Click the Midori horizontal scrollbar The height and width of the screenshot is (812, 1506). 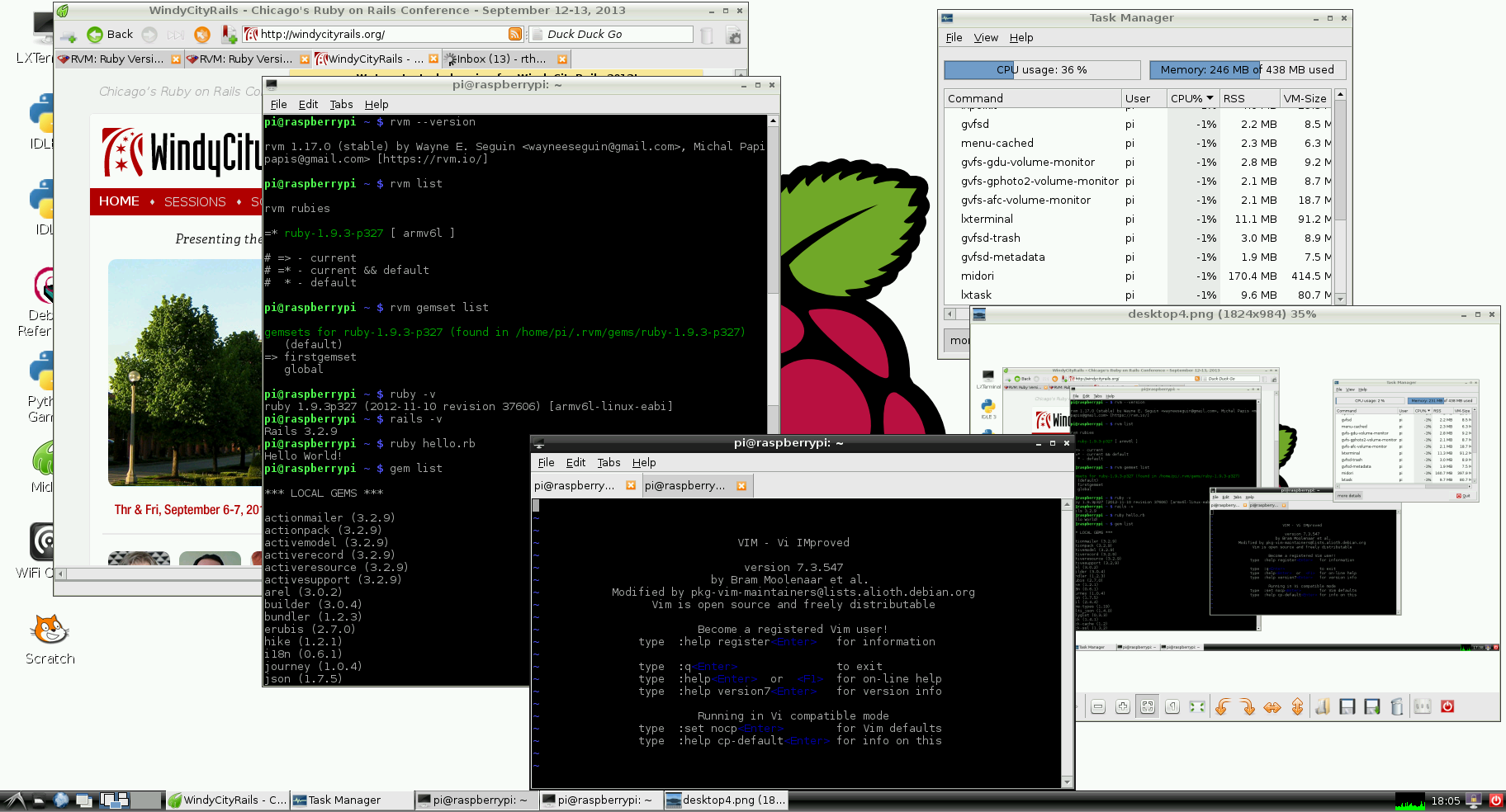coord(157,574)
